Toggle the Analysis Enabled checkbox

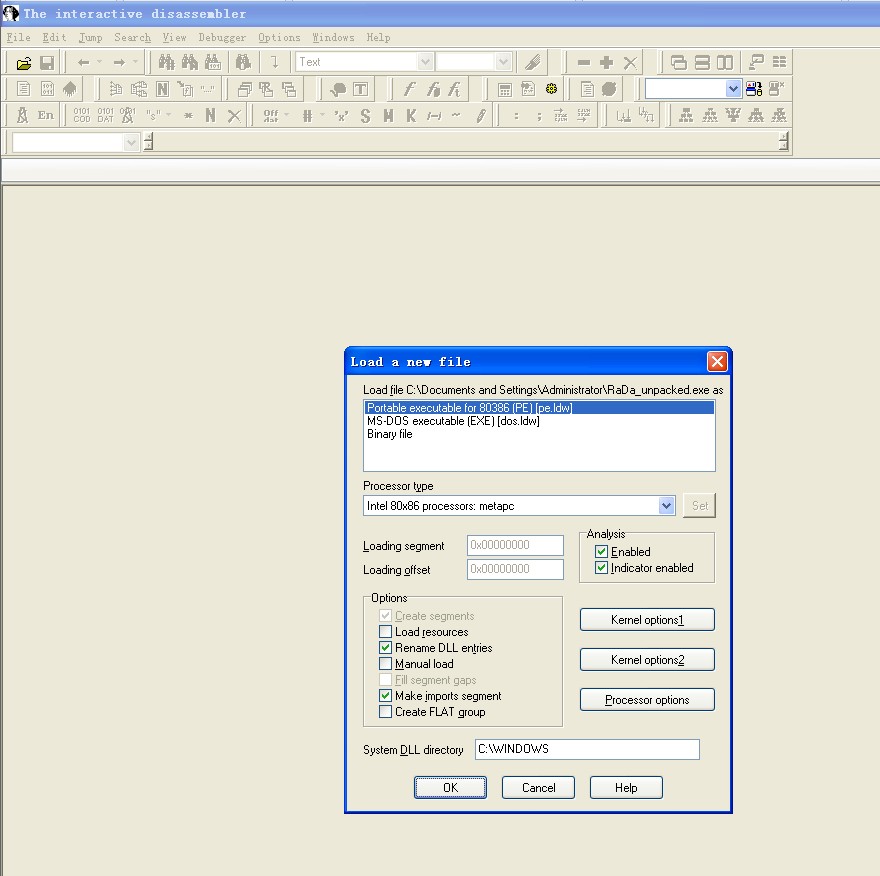pos(602,552)
